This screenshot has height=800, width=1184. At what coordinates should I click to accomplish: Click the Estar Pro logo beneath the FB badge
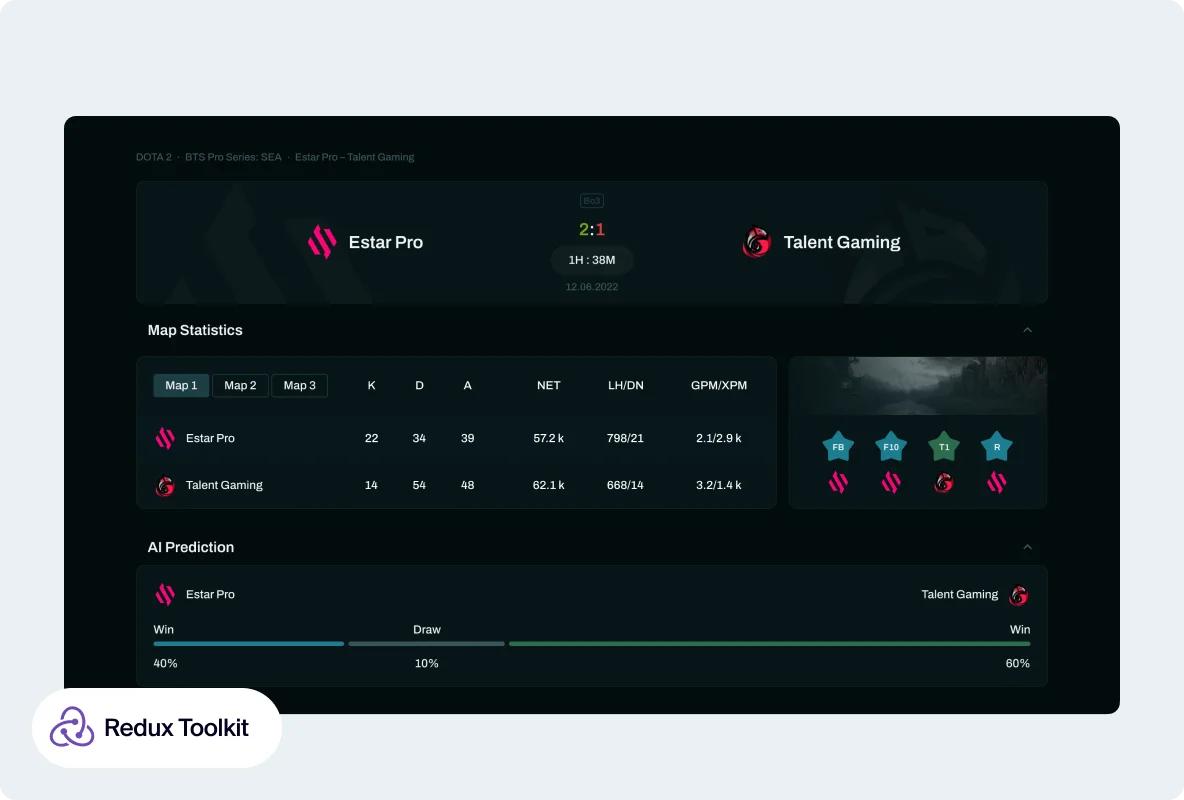(x=838, y=482)
